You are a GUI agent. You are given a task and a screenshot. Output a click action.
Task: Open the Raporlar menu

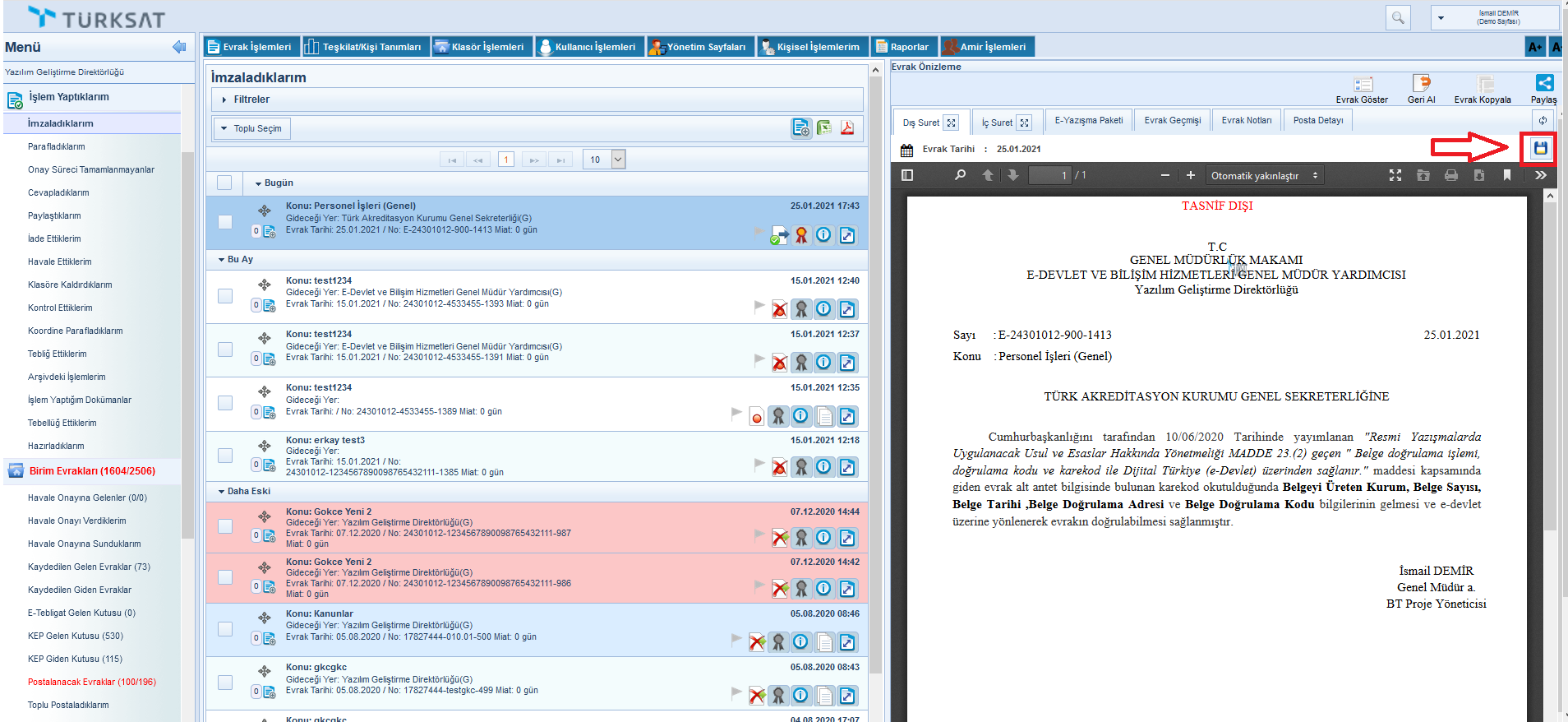(902, 47)
